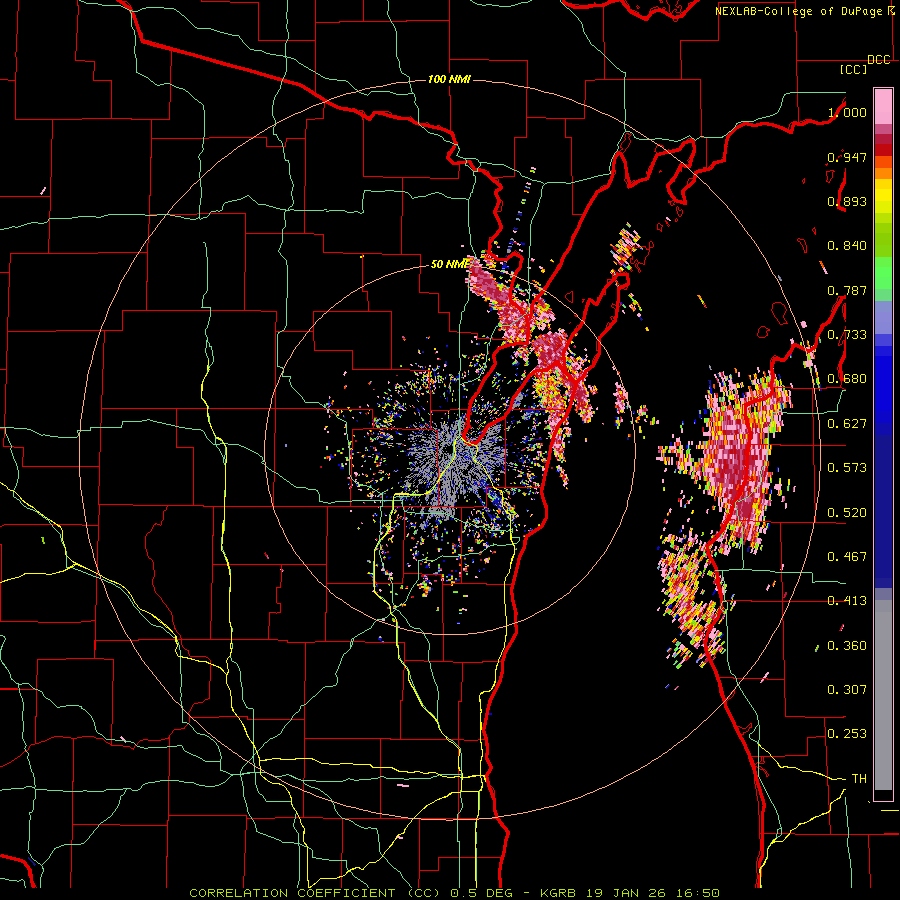Select the 0.733 legend value

tap(847, 335)
